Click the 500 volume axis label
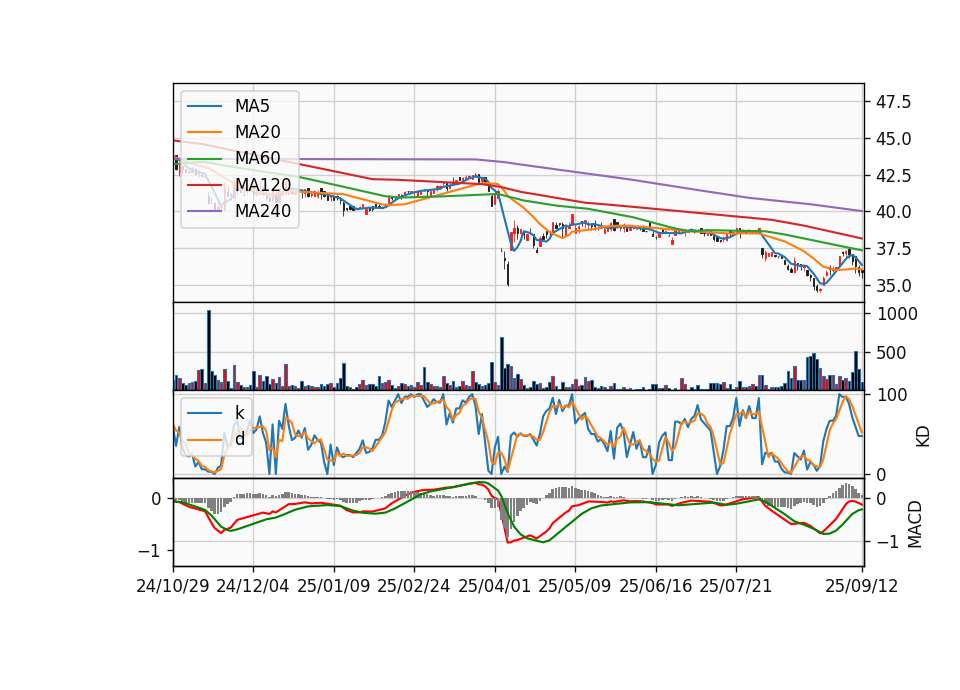960x690 pixels. click(892, 353)
